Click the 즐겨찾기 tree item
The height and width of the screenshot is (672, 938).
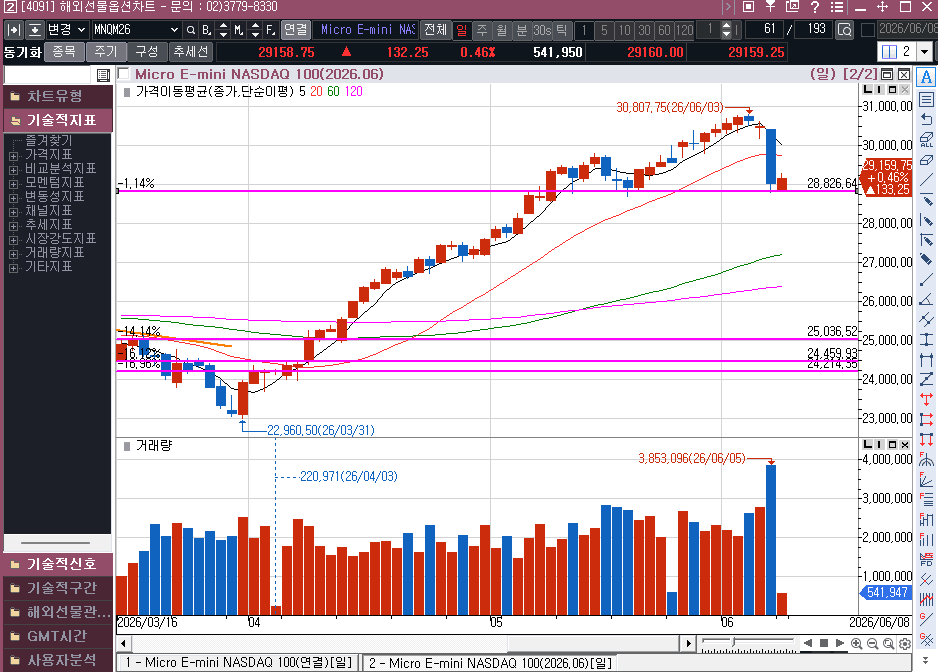point(48,141)
